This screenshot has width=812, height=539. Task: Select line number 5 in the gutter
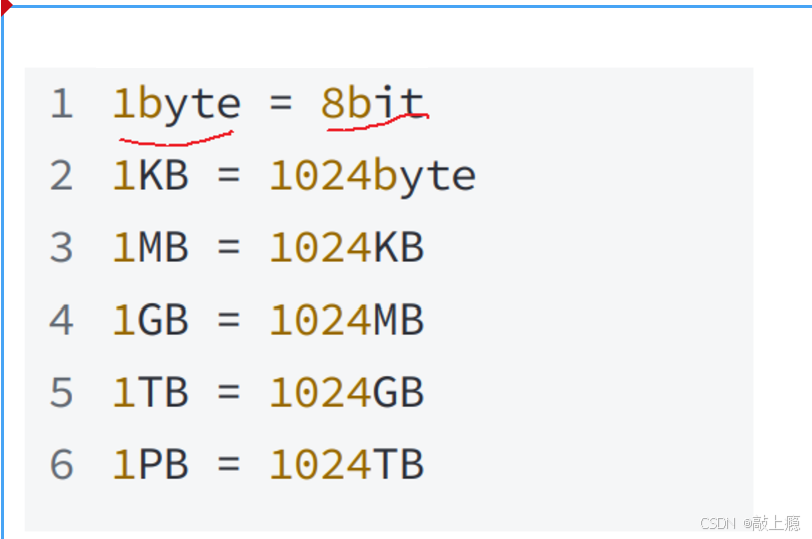tap(62, 392)
